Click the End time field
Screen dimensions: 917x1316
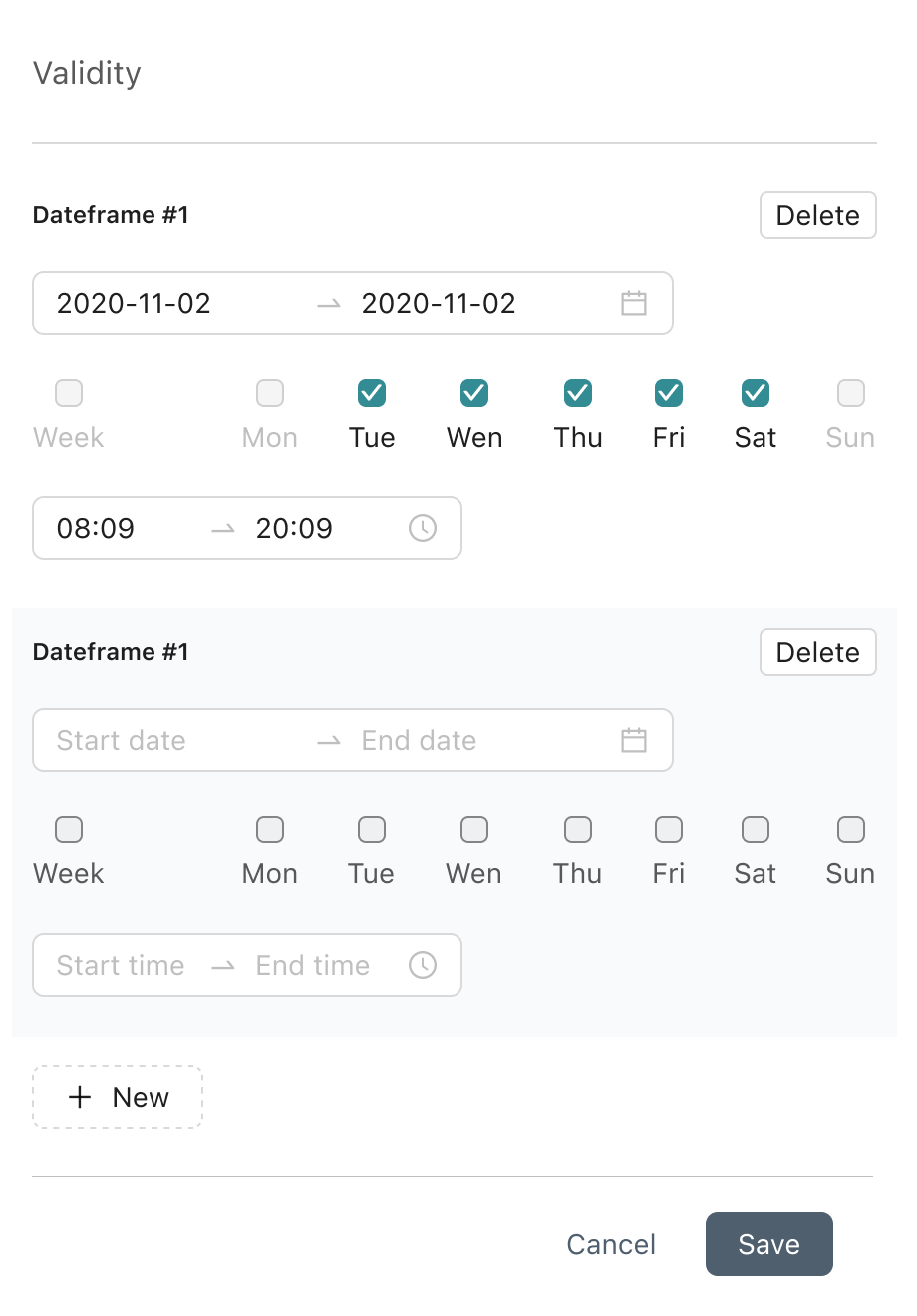pyautogui.click(x=313, y=965)
